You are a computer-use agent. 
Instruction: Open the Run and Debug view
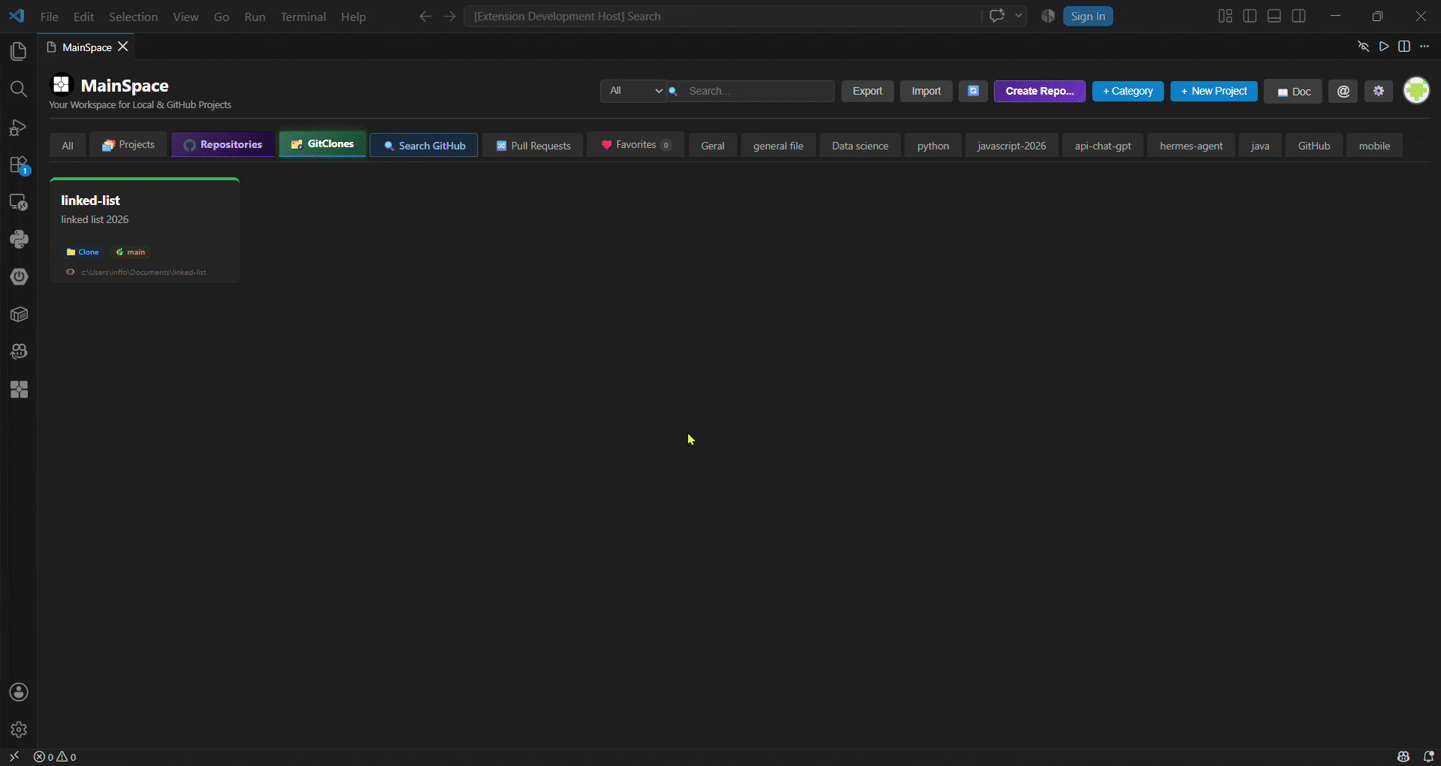point(18,127)
